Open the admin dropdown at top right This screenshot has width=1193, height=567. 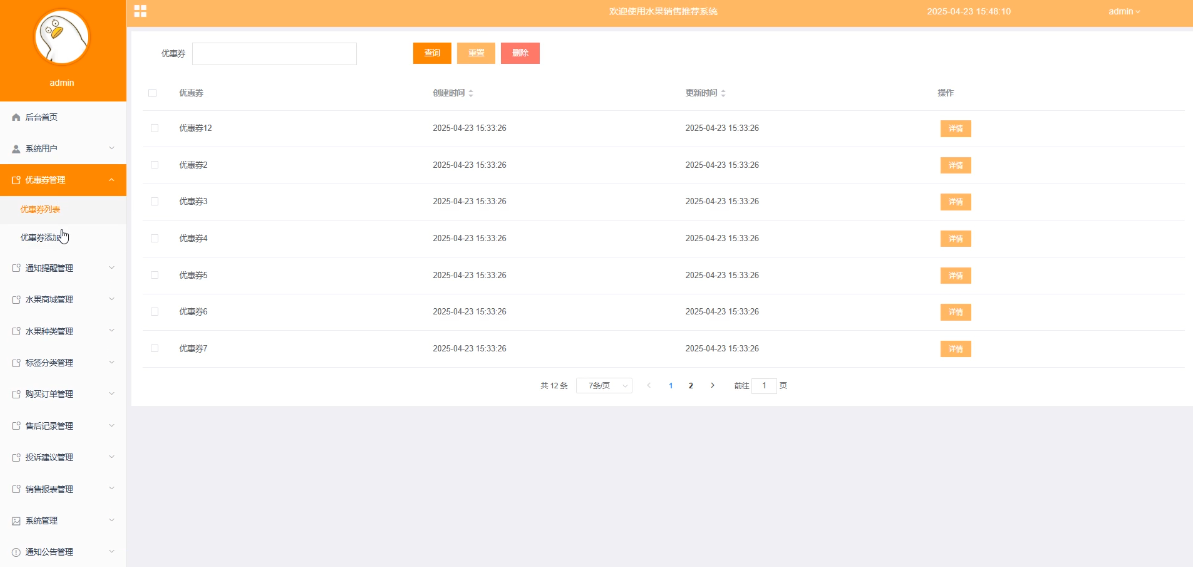click(1125, 11)
